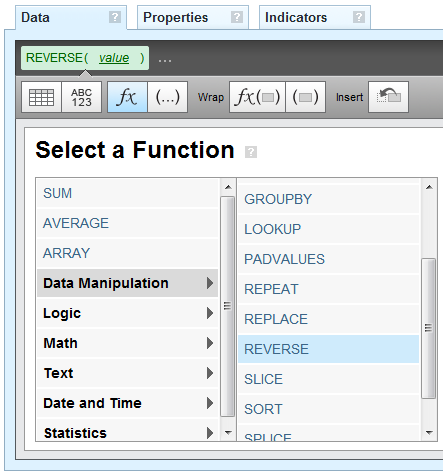The height and width of the screenshot is (475, 443).
Task: Select the REPEAT function
Action: click(328, 289)
